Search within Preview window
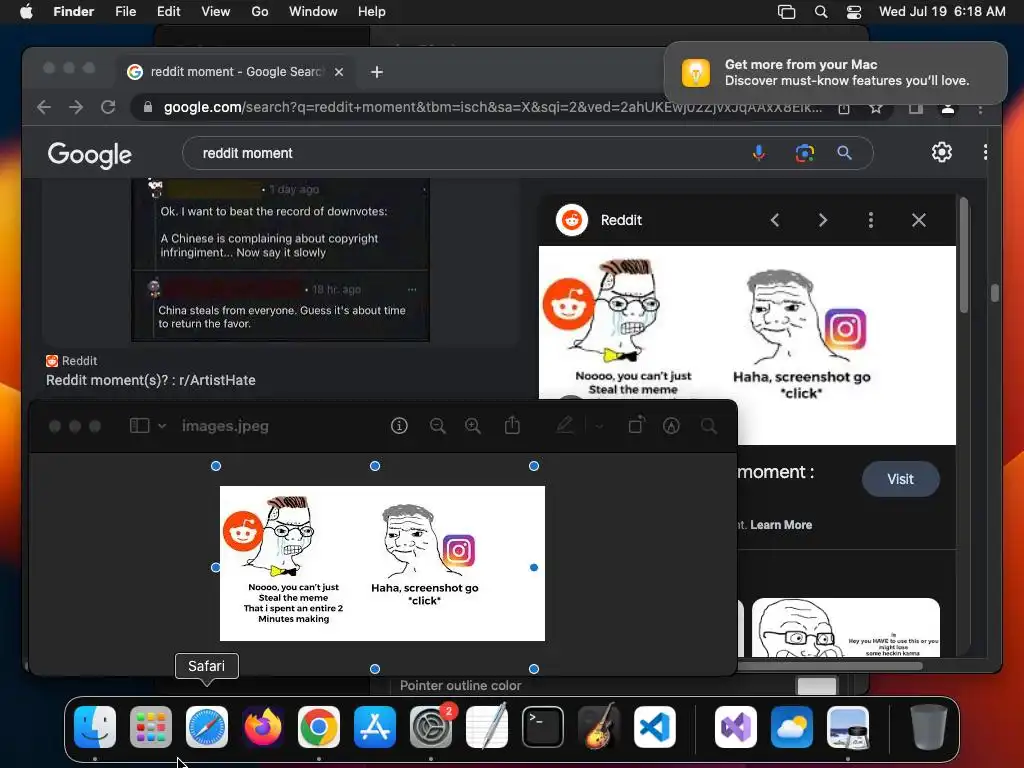This screenshot has width=1024, height=768. [x=709, y=426]
